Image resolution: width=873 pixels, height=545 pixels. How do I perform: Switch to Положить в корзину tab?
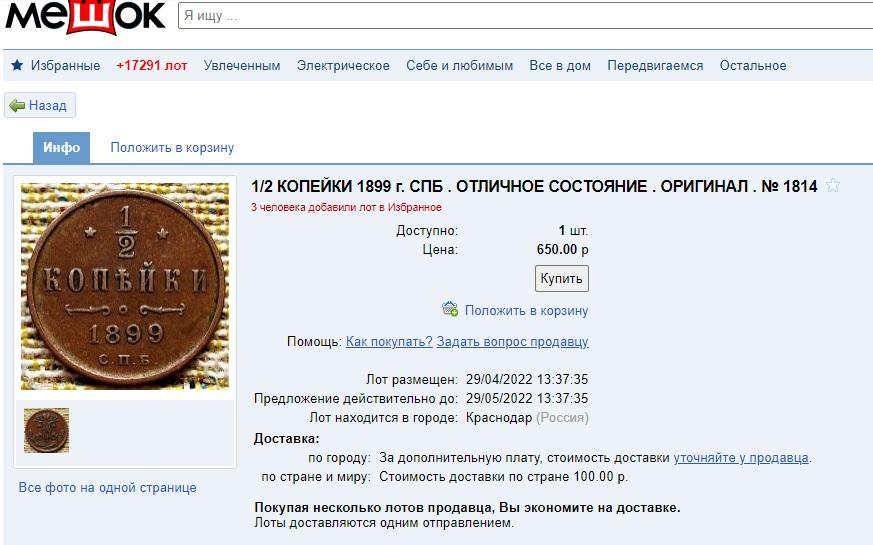click(x=172, y=148)
